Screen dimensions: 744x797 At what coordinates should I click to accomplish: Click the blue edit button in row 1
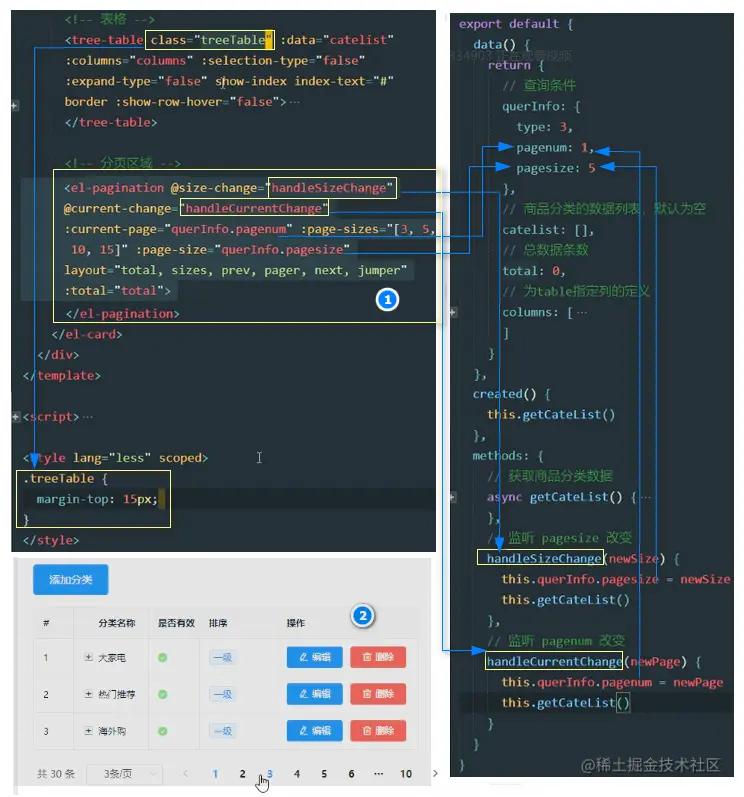coord(315,657)
